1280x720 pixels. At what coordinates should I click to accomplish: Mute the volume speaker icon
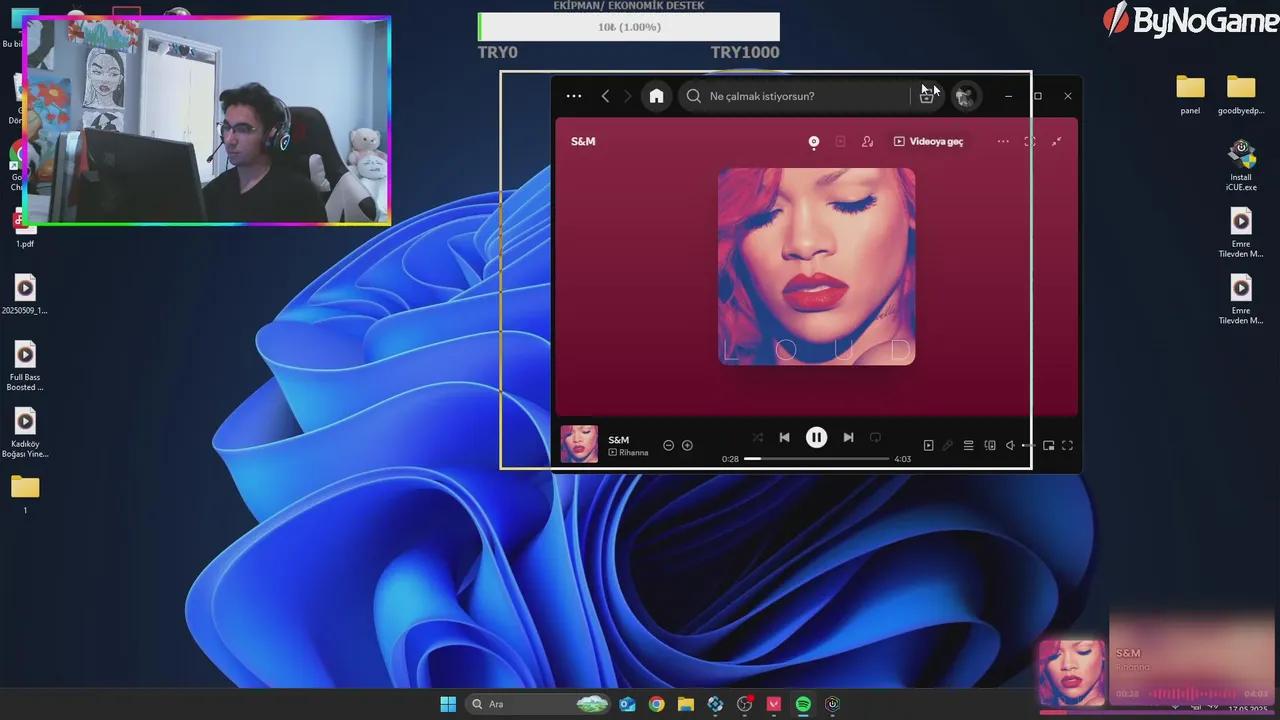1010,445
